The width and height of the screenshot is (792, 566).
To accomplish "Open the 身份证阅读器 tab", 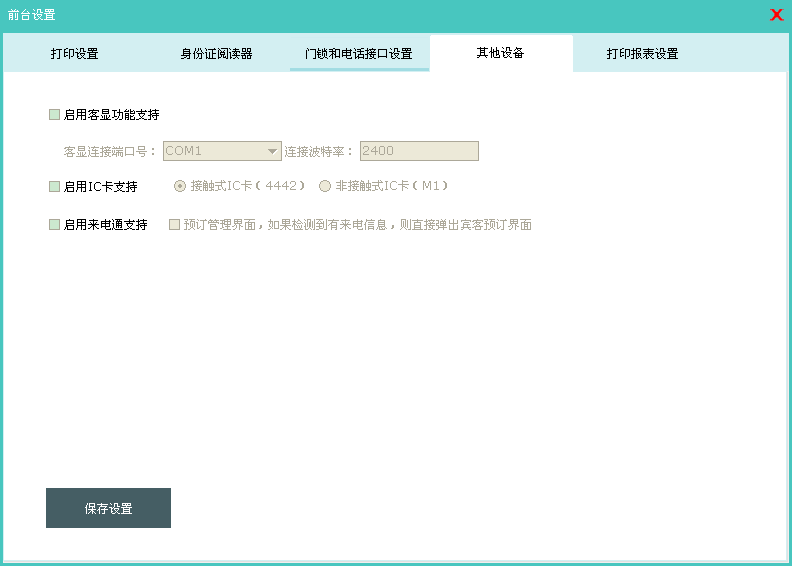I will [x=216, y=54].
